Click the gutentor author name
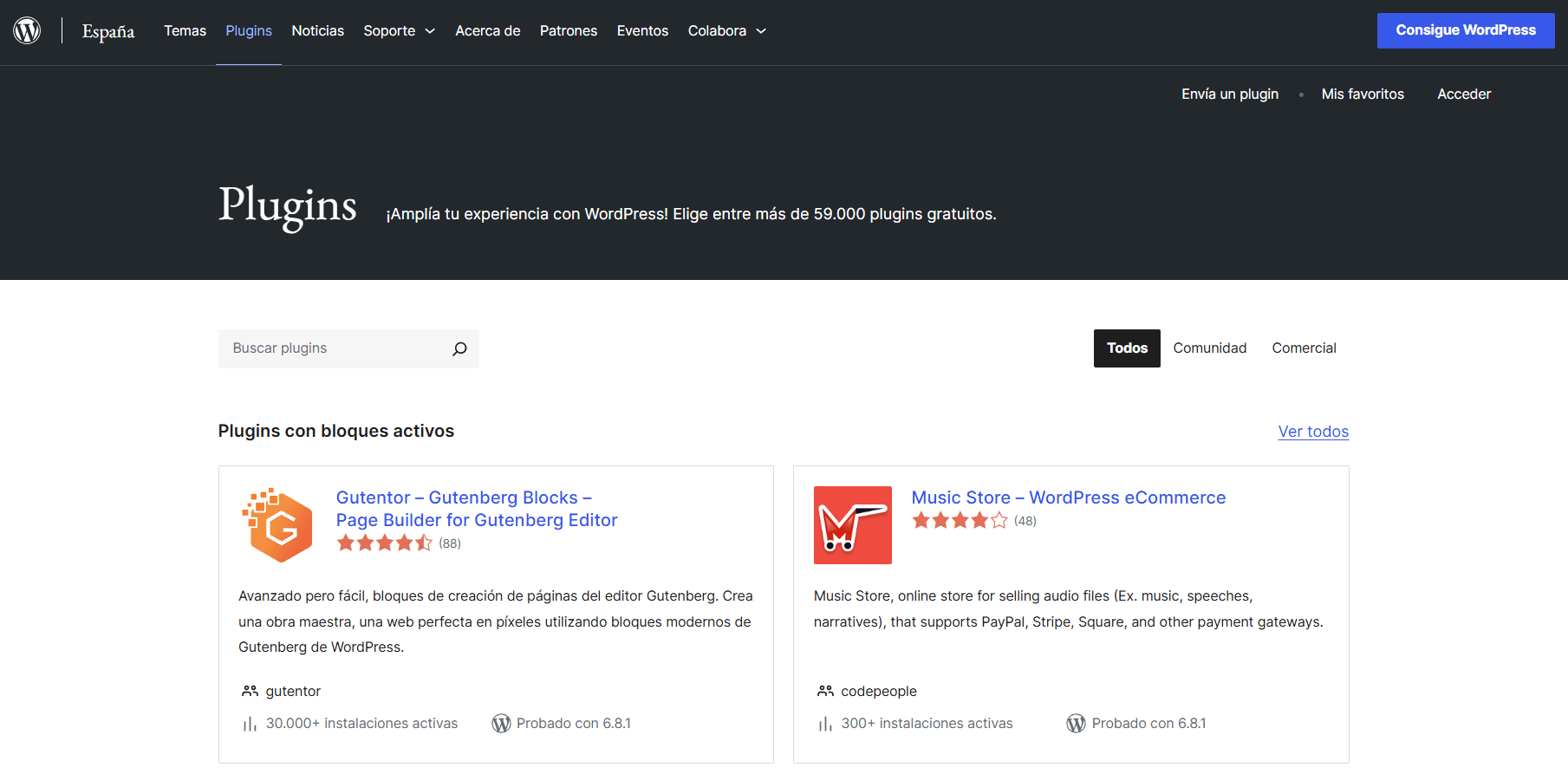The height and width of the screenshot is (774, 1568). [293, 691]
